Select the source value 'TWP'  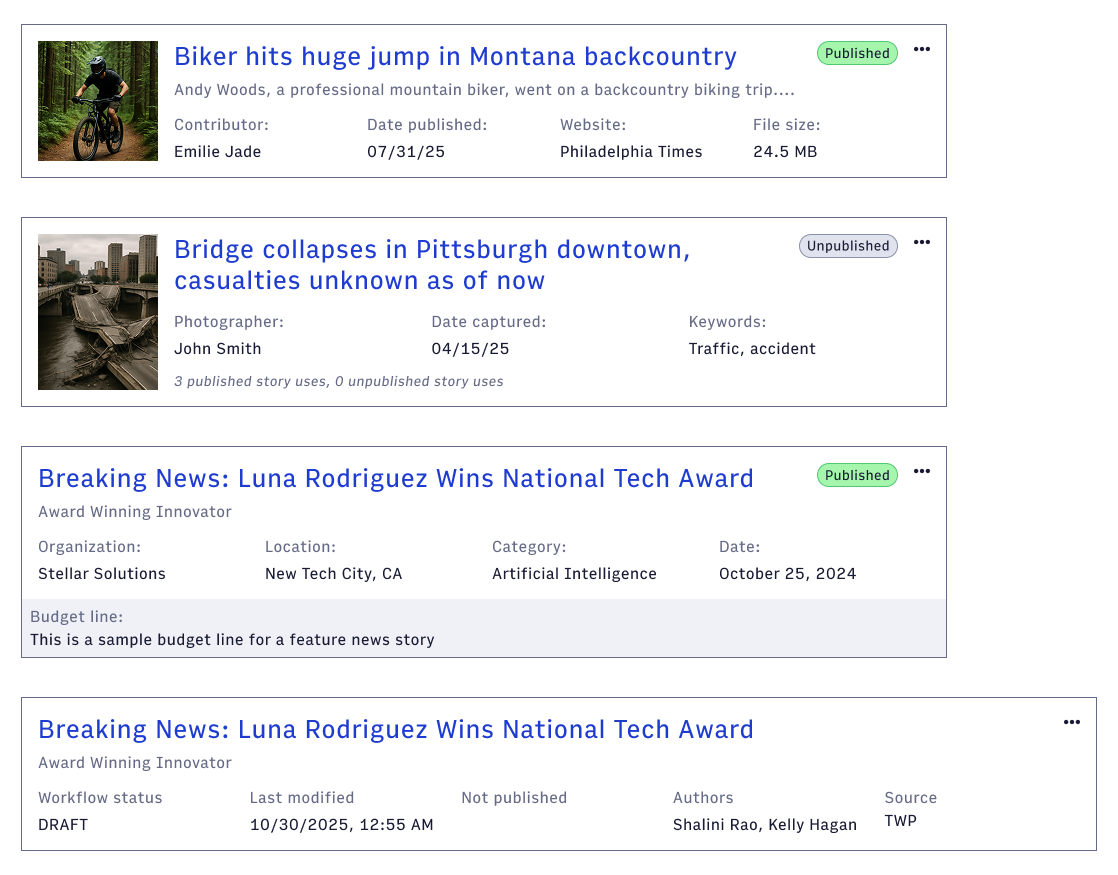point(901,821)
